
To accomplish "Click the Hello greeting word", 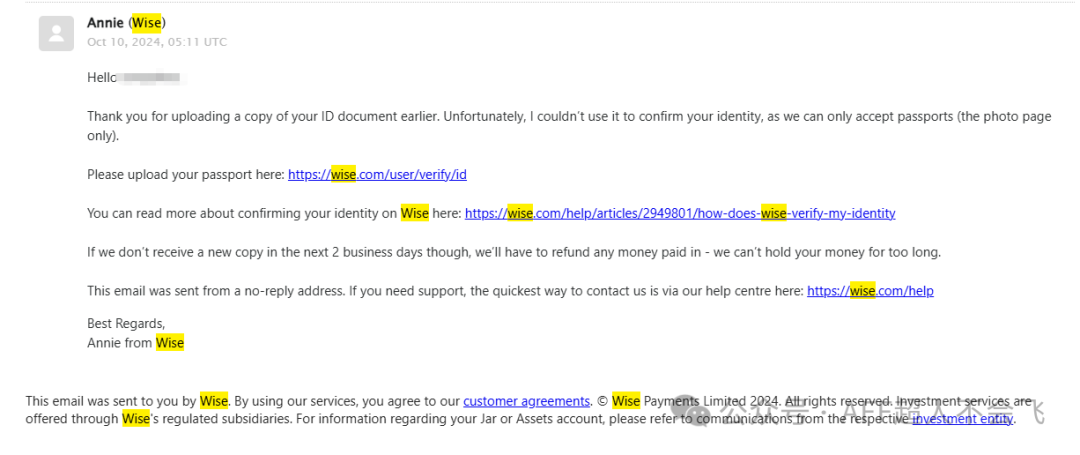I will coord(102,77).
